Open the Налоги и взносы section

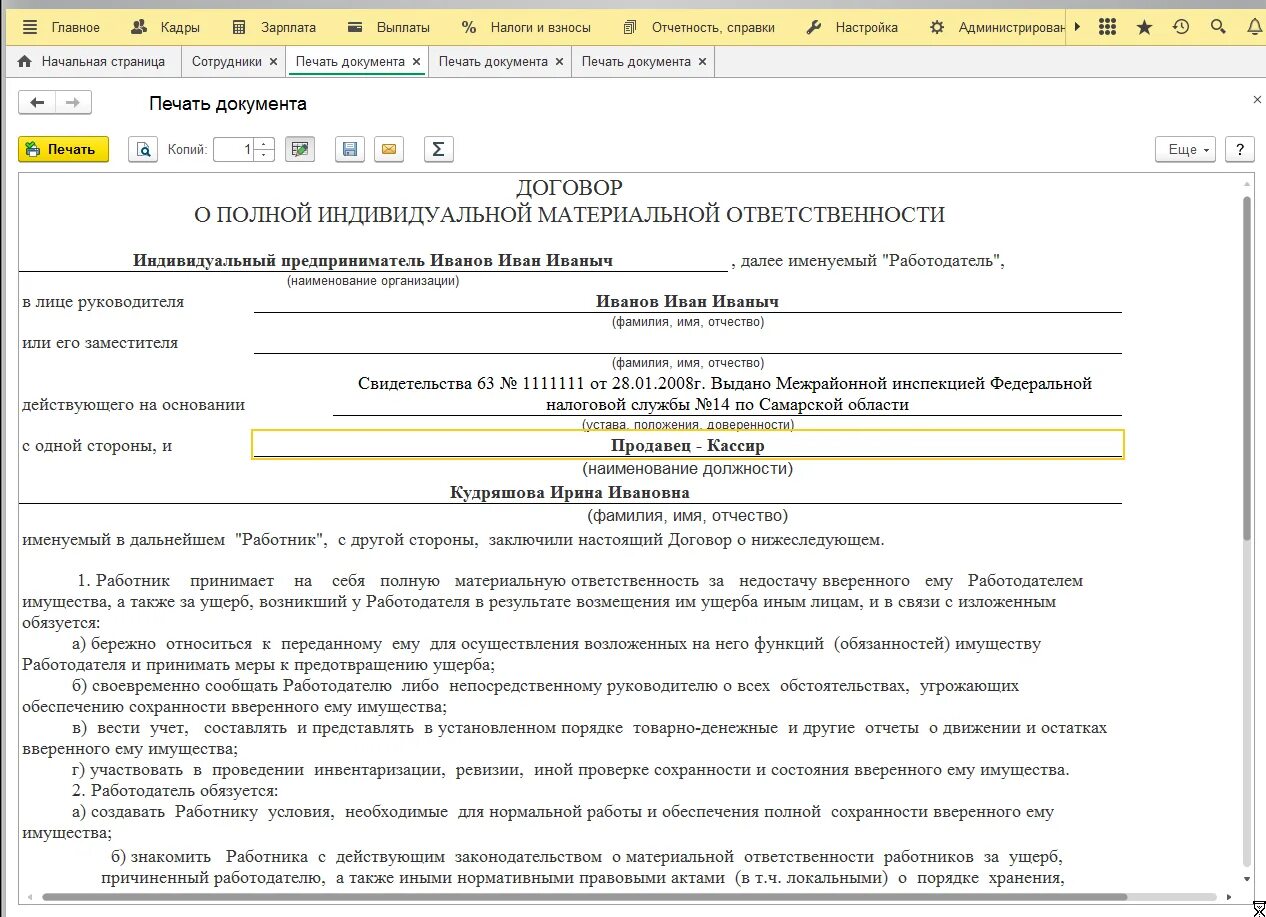[x=526, y=27]
